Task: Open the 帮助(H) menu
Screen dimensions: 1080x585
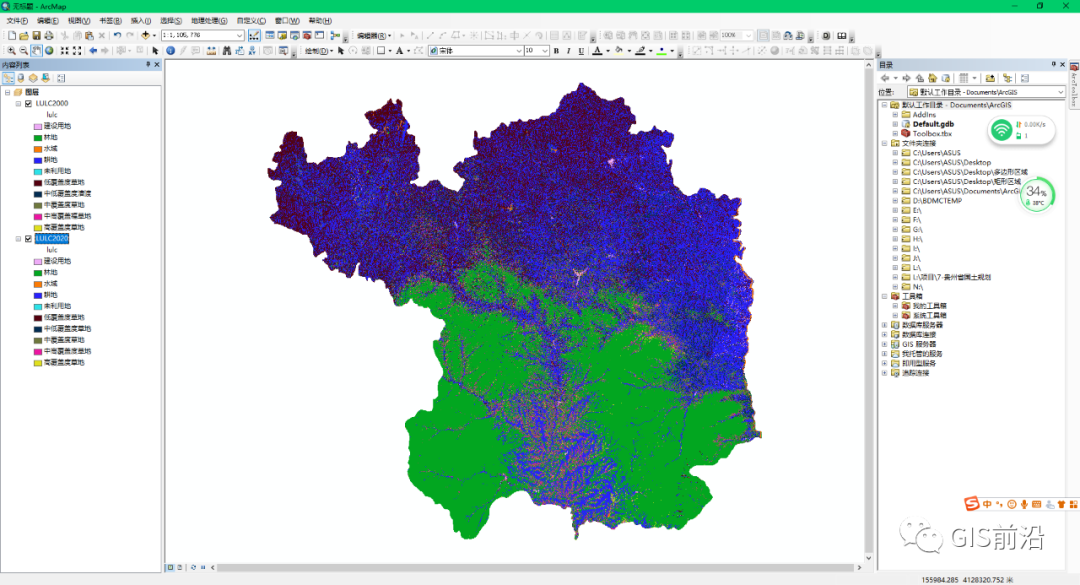Action: click(320, 21)
